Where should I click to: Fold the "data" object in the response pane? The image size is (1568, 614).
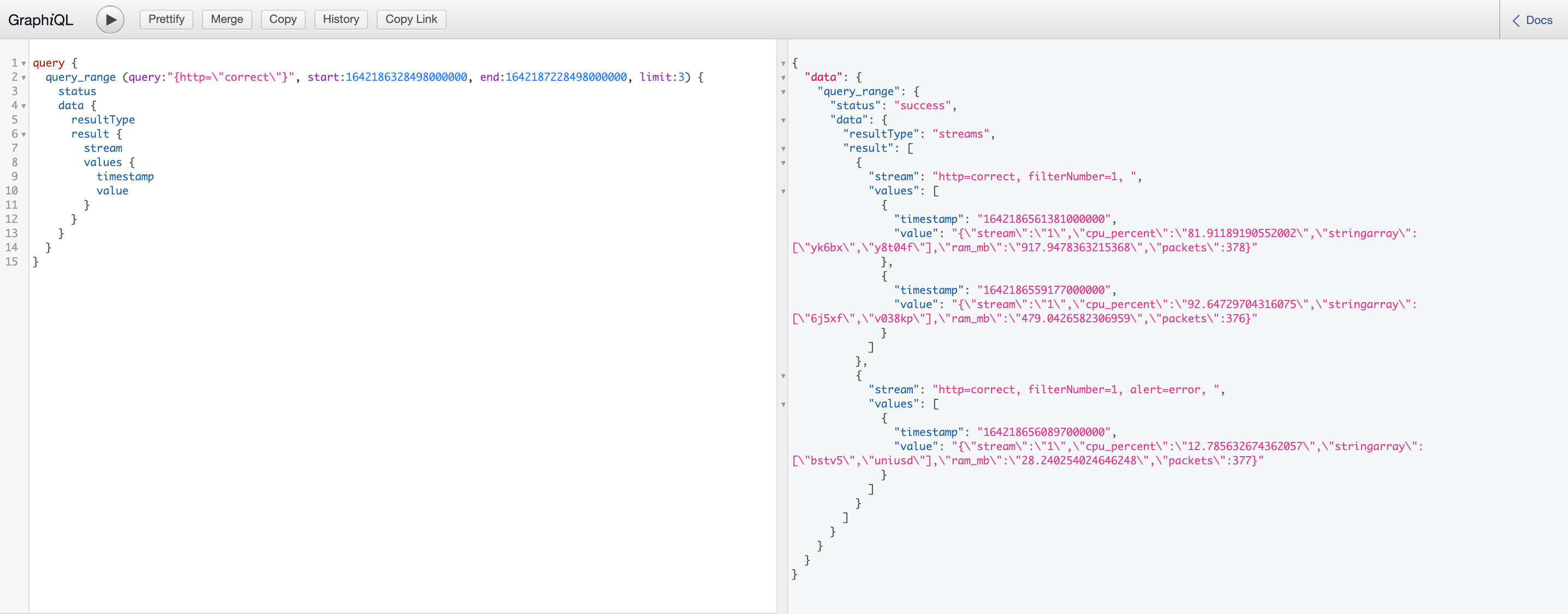783,78
